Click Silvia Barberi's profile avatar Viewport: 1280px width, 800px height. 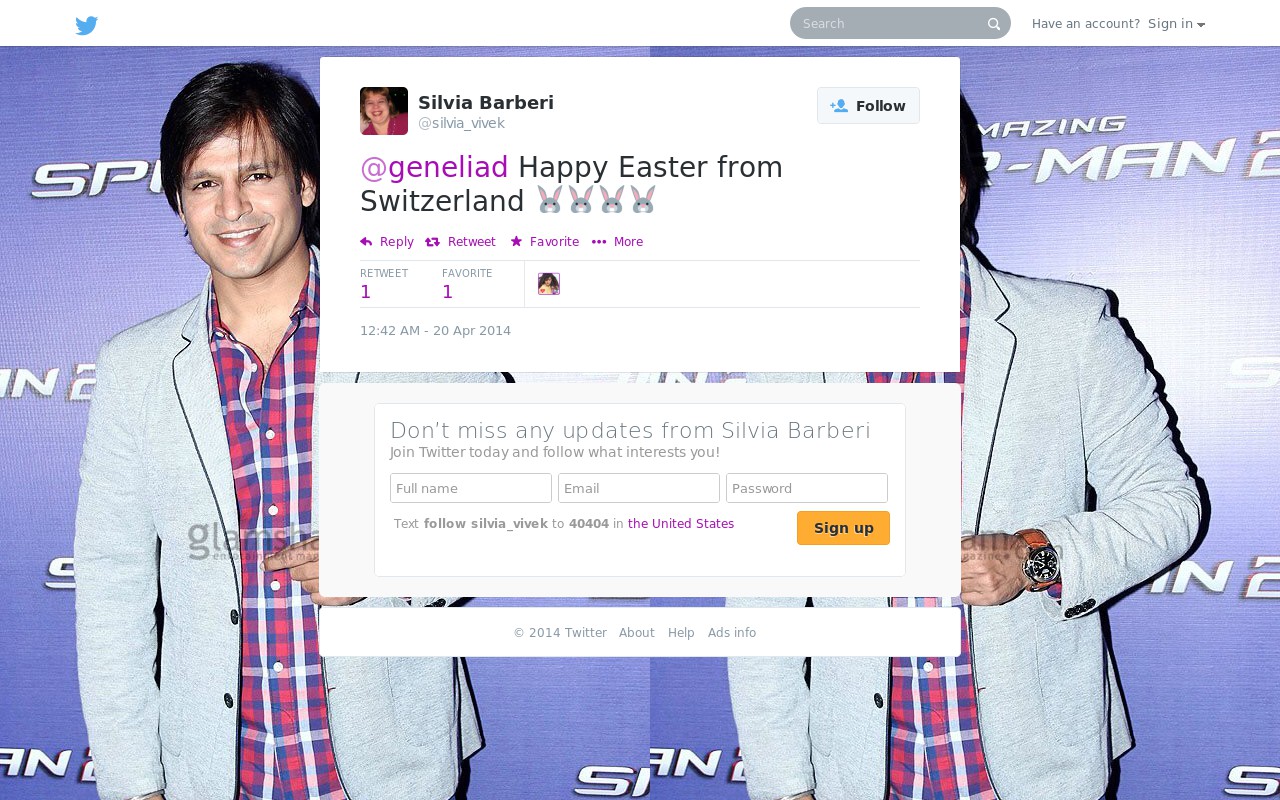(384, 111)
